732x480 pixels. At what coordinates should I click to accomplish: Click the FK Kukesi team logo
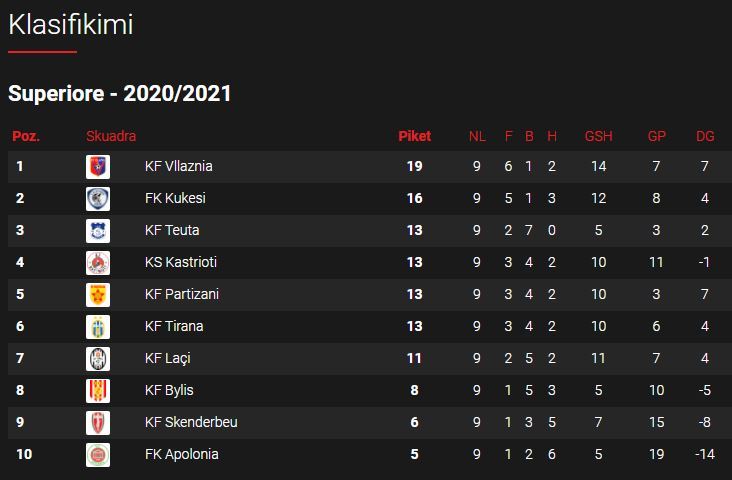coord(98,199)
